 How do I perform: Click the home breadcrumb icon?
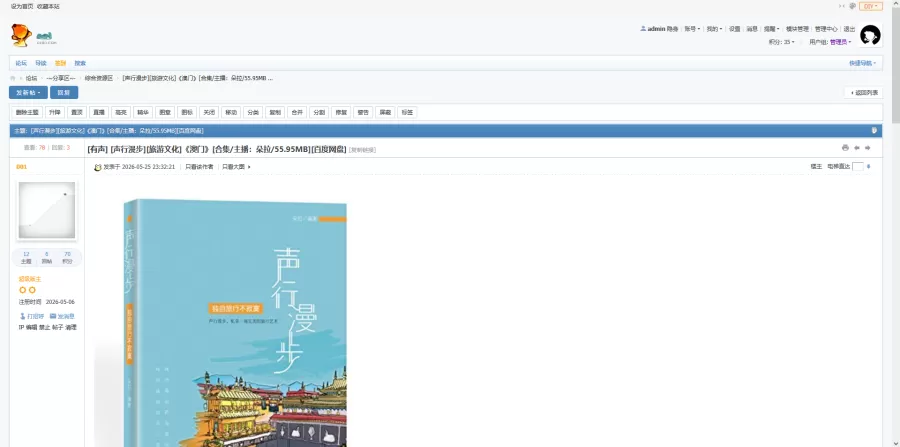click(13, 78)
